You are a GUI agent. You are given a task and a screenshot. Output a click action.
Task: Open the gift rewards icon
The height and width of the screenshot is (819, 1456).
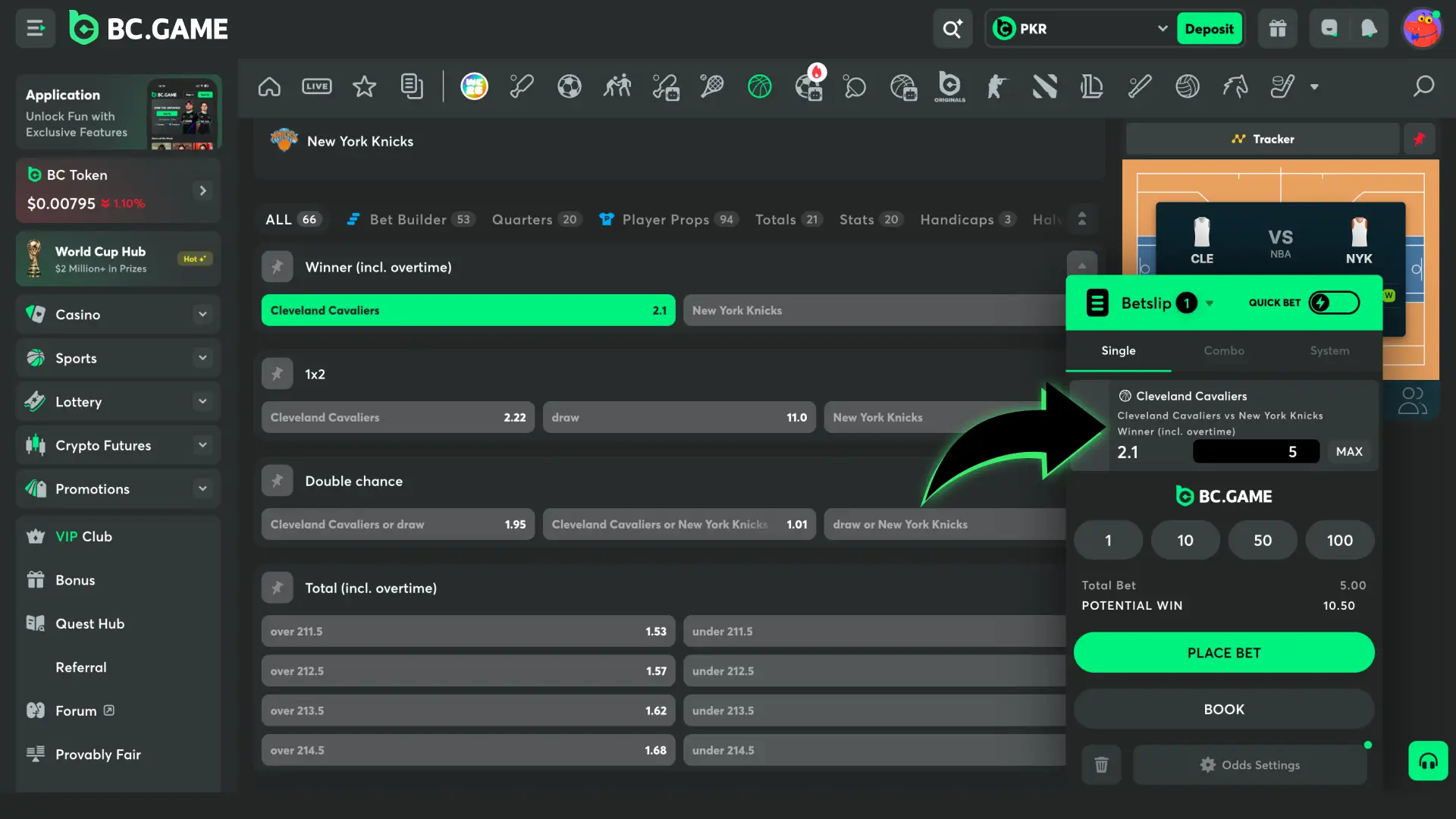click(x=1278, y=29)
